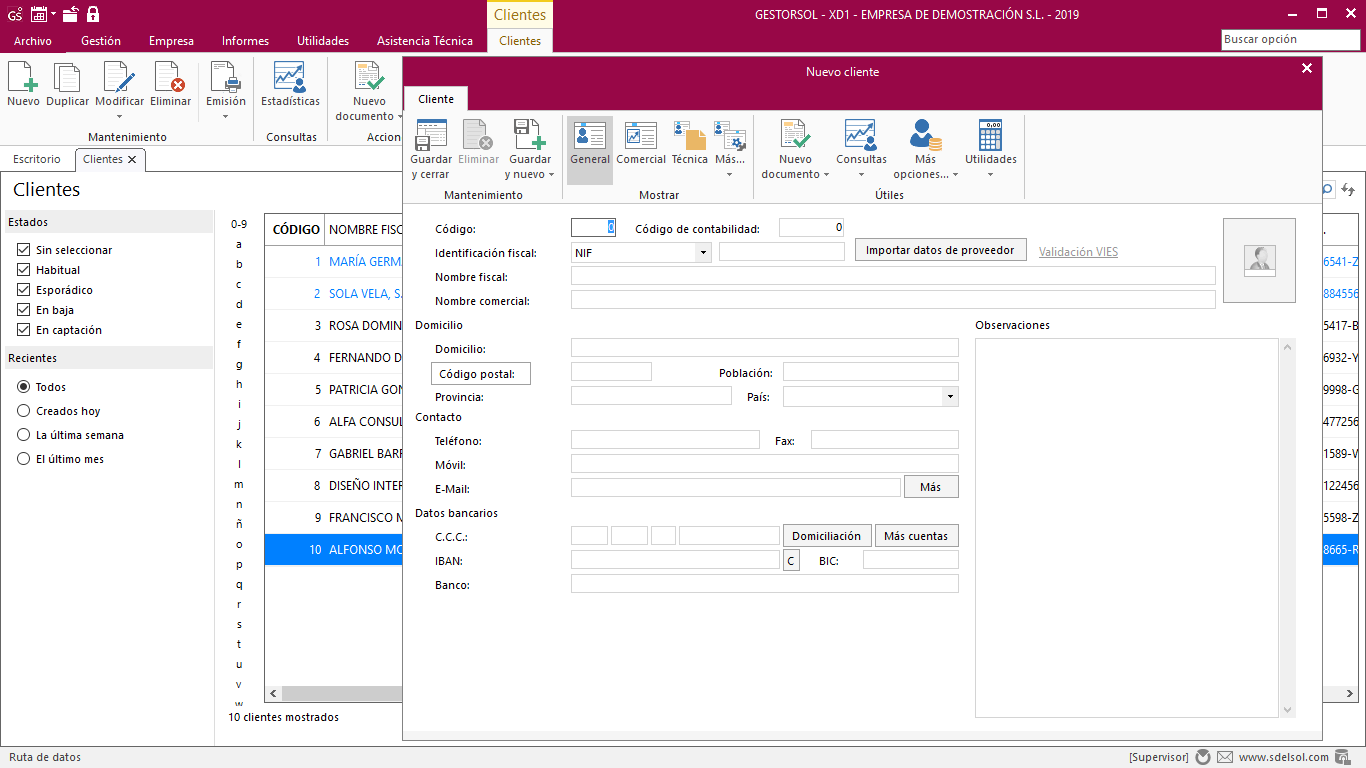Click the Duplicar icon in ribbon
This screenshot has height=768, width=1366.
67,77
